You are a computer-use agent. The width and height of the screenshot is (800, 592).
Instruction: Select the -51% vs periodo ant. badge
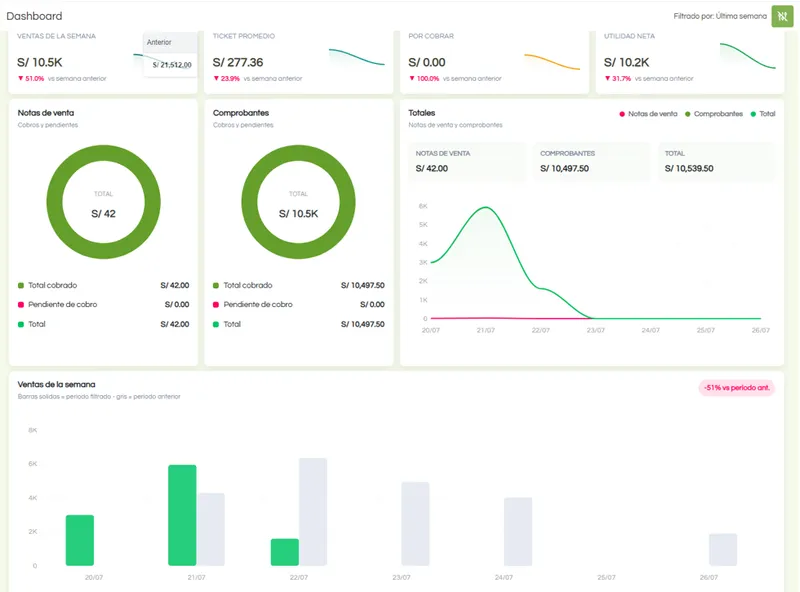click(x=737, y=388)
